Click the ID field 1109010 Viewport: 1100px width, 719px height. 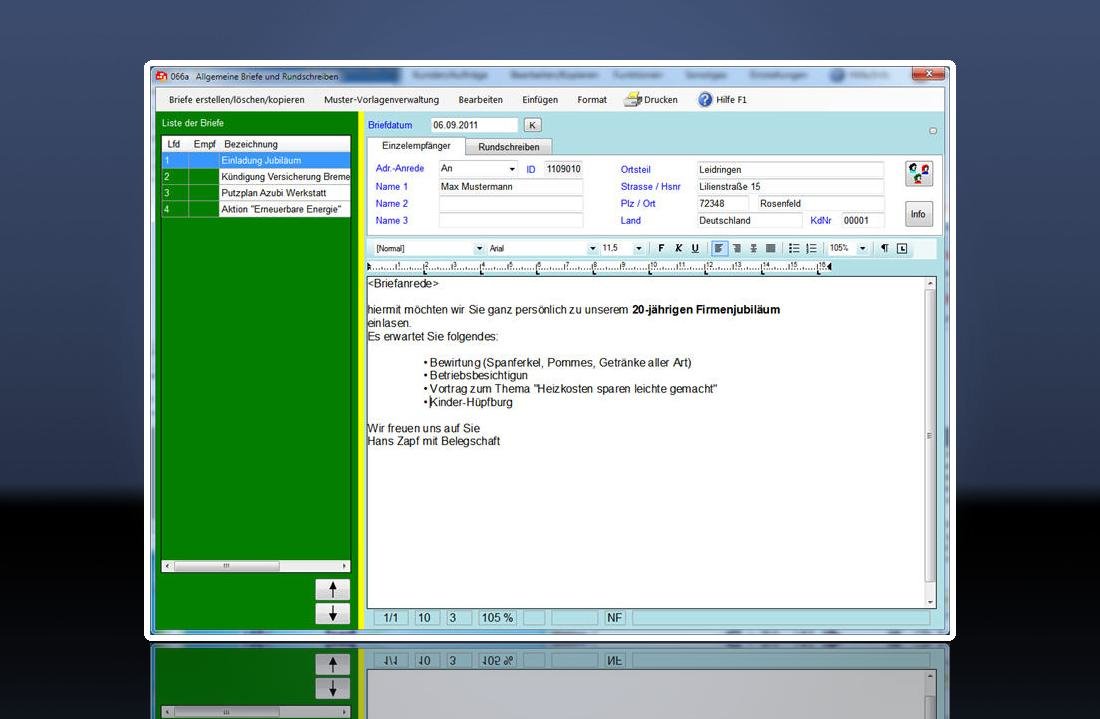point(563,169)
